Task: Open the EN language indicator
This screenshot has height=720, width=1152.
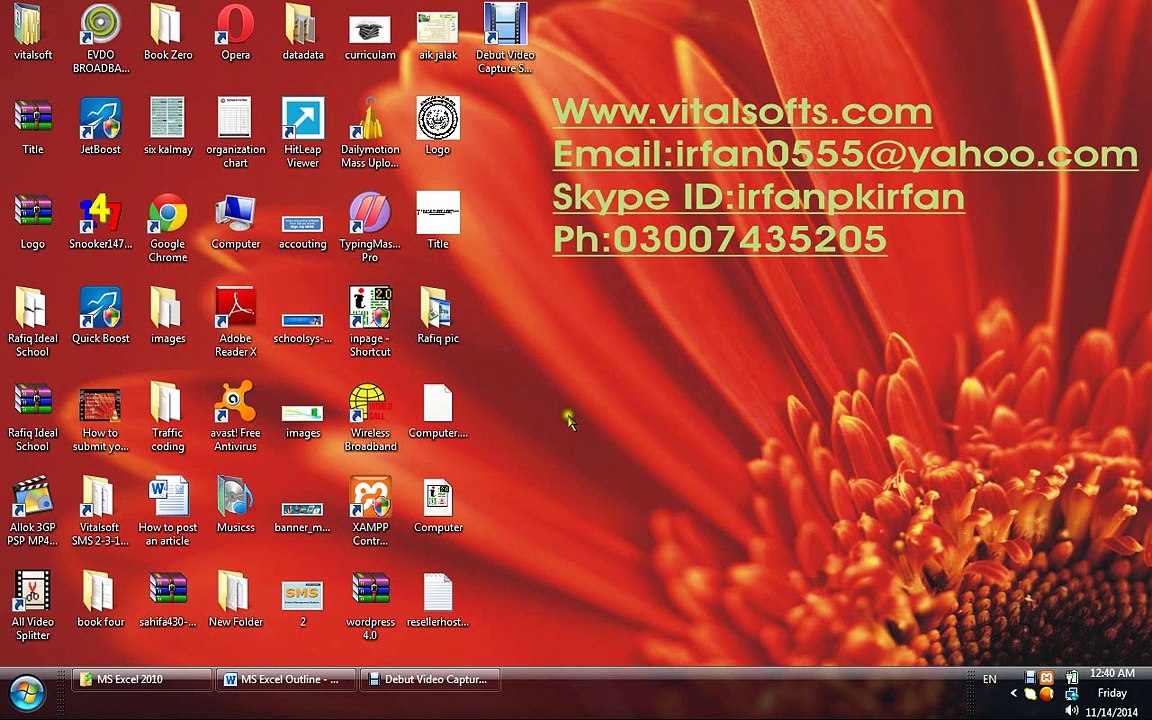Action: (x=990, y=679)
